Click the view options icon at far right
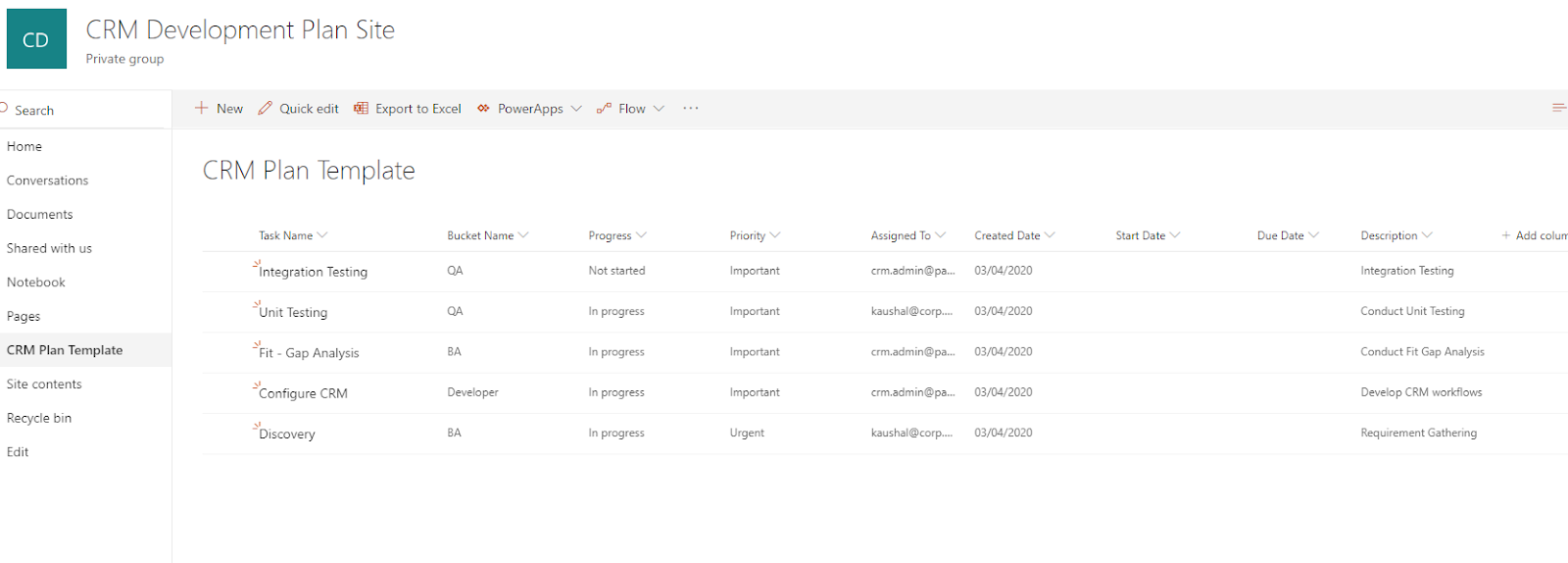Viewport: 1568px width, 563px height. (1558, 108)
